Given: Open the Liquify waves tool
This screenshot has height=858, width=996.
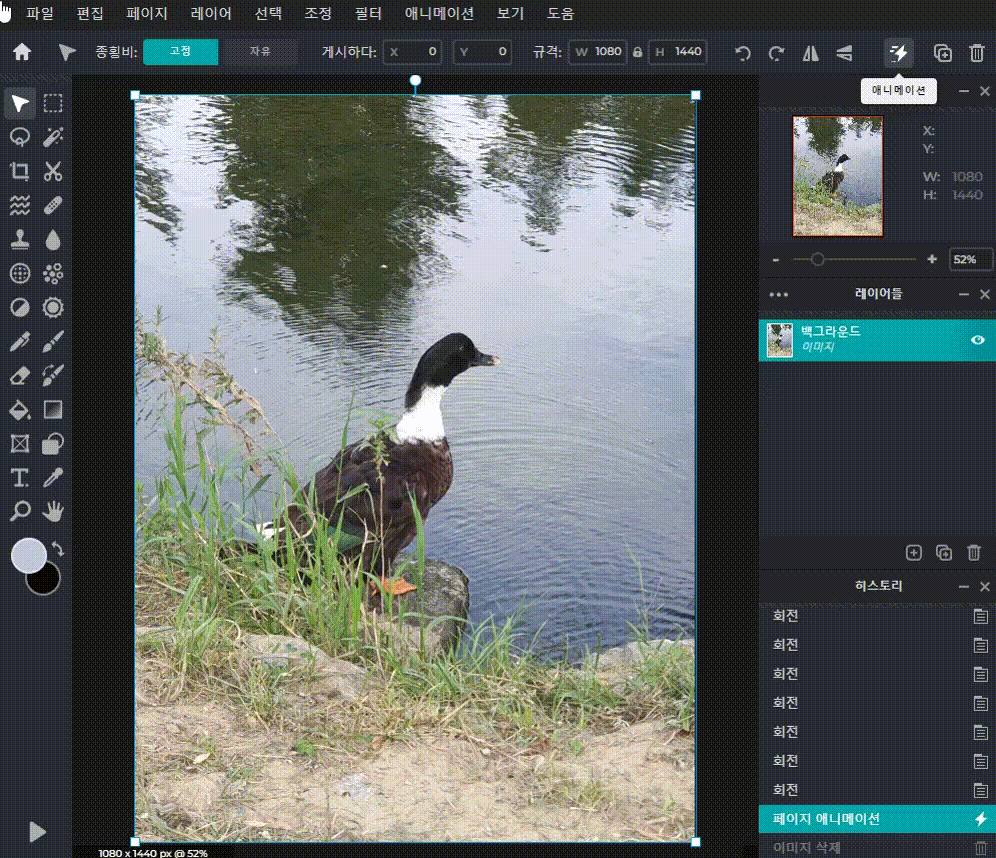Looking at the screenshot, I should (x=20, y=205).
